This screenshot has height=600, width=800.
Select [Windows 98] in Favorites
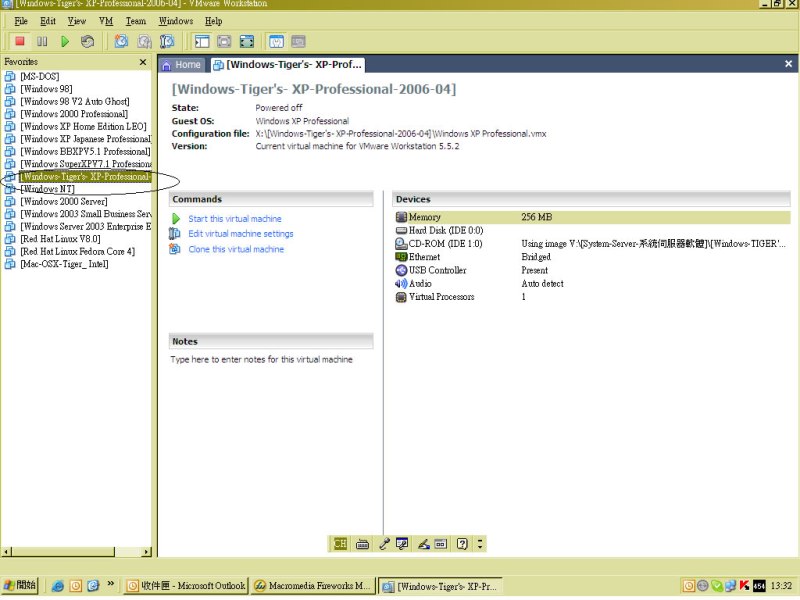[46, 89]
